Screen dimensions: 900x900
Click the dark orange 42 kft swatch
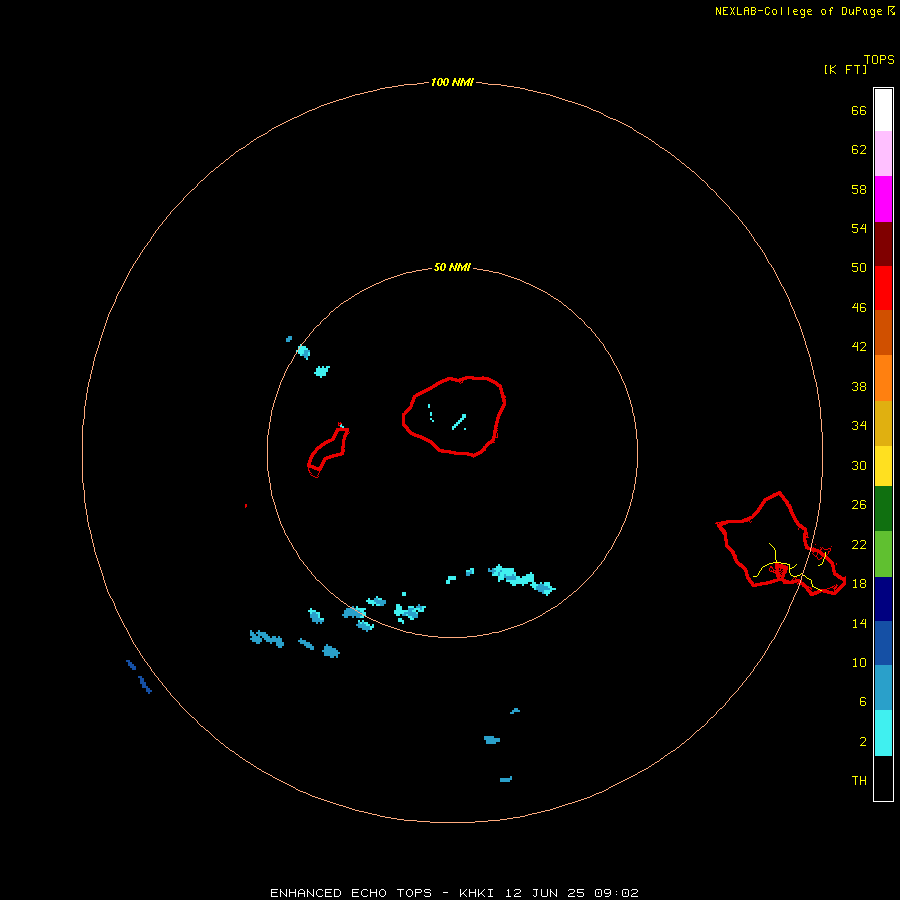coord(883,333)
